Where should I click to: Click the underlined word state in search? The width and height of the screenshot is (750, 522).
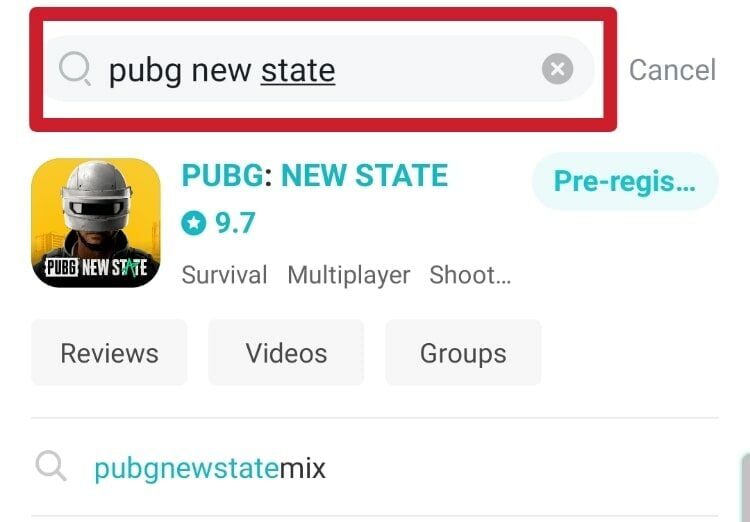pos(298,71)
